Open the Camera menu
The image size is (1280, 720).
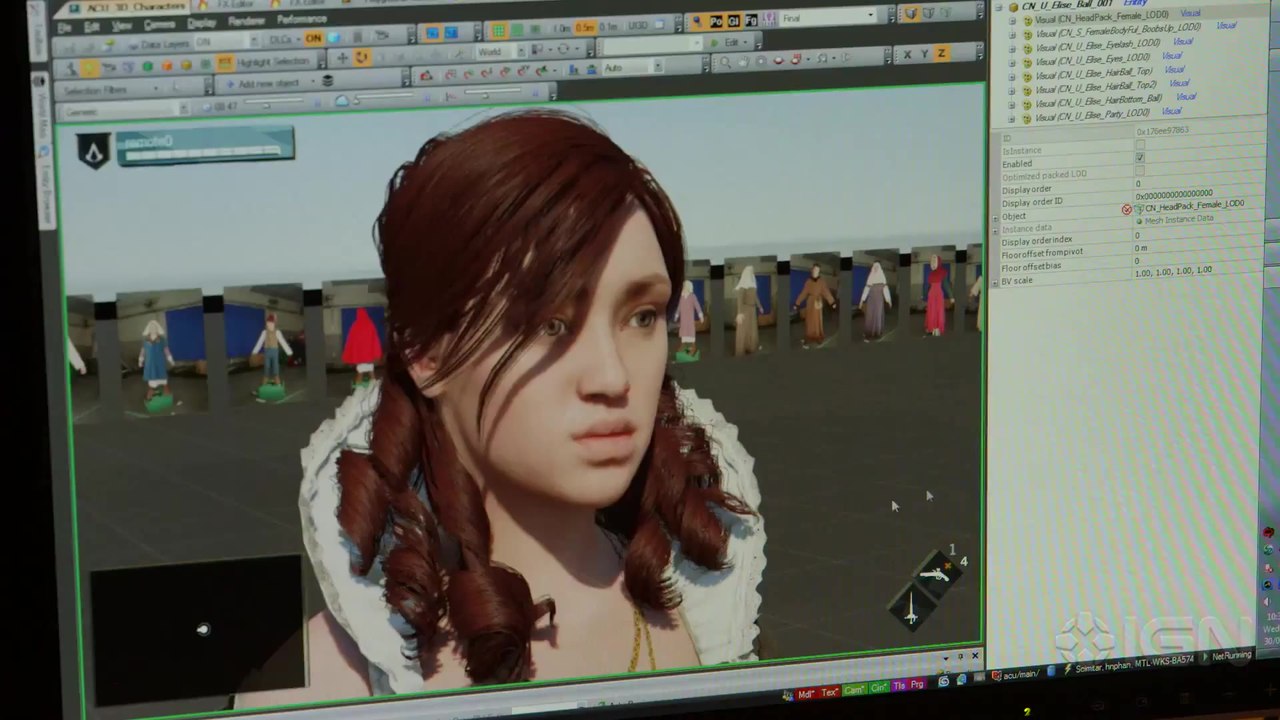pyautogui.click(x=159, y=25)
